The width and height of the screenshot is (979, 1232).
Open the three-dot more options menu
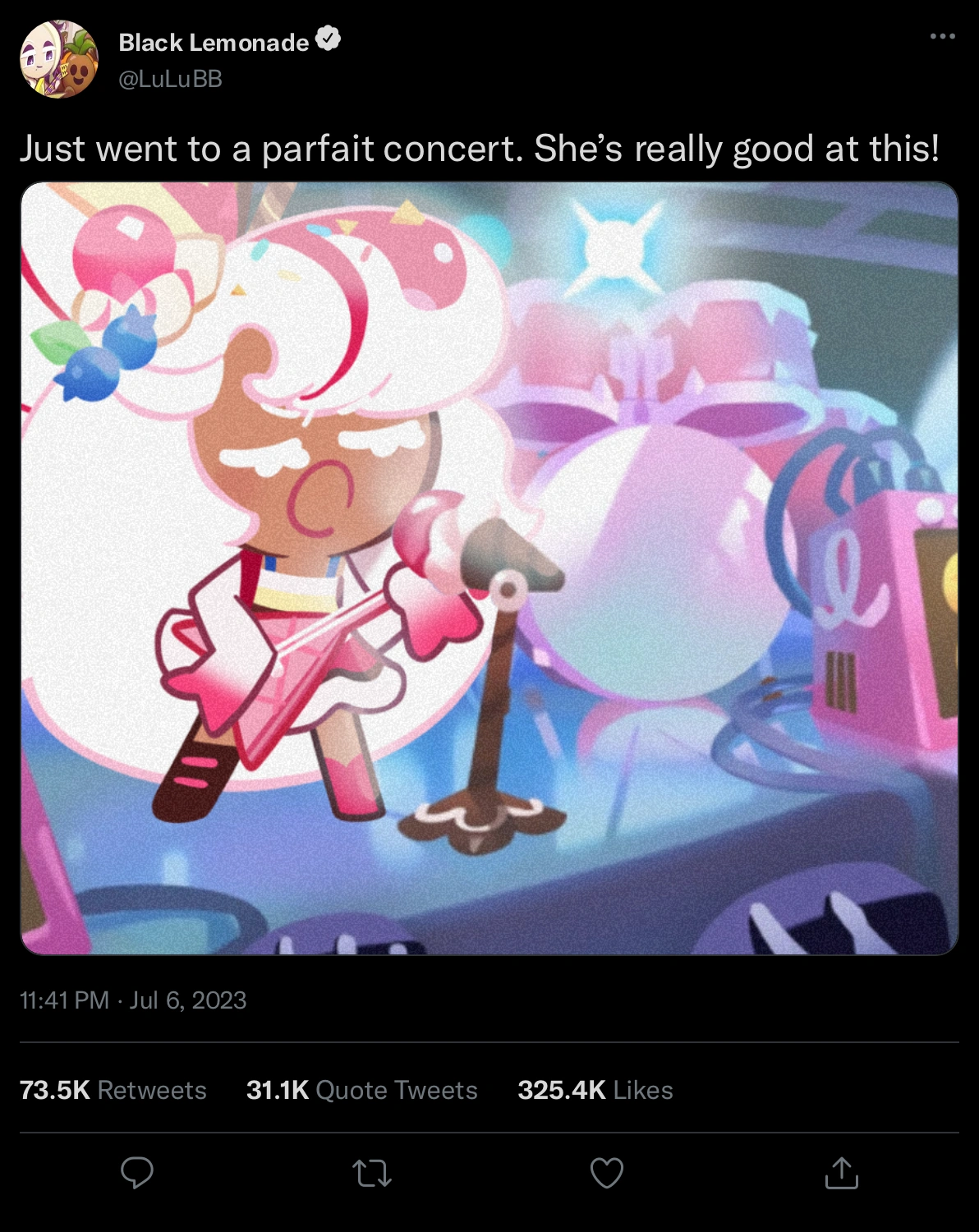point(942,36)
